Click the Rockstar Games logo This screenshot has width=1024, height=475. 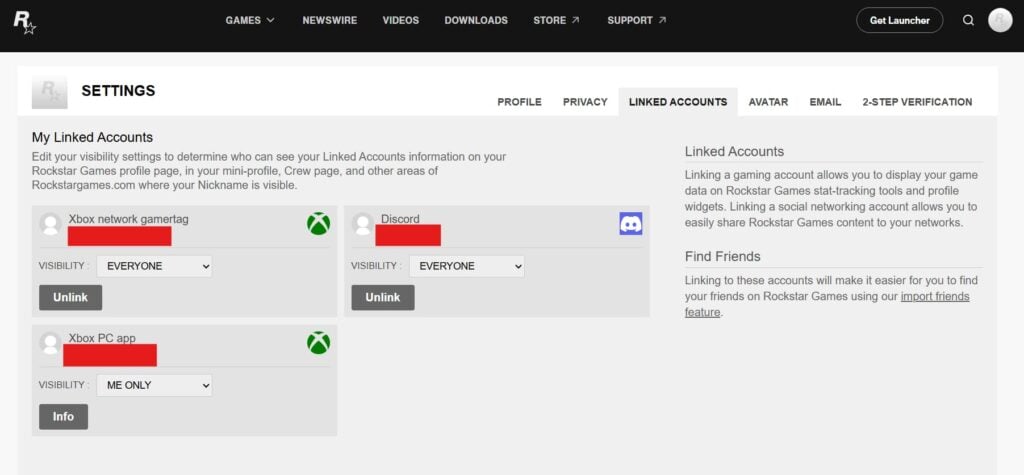(25, 22)
